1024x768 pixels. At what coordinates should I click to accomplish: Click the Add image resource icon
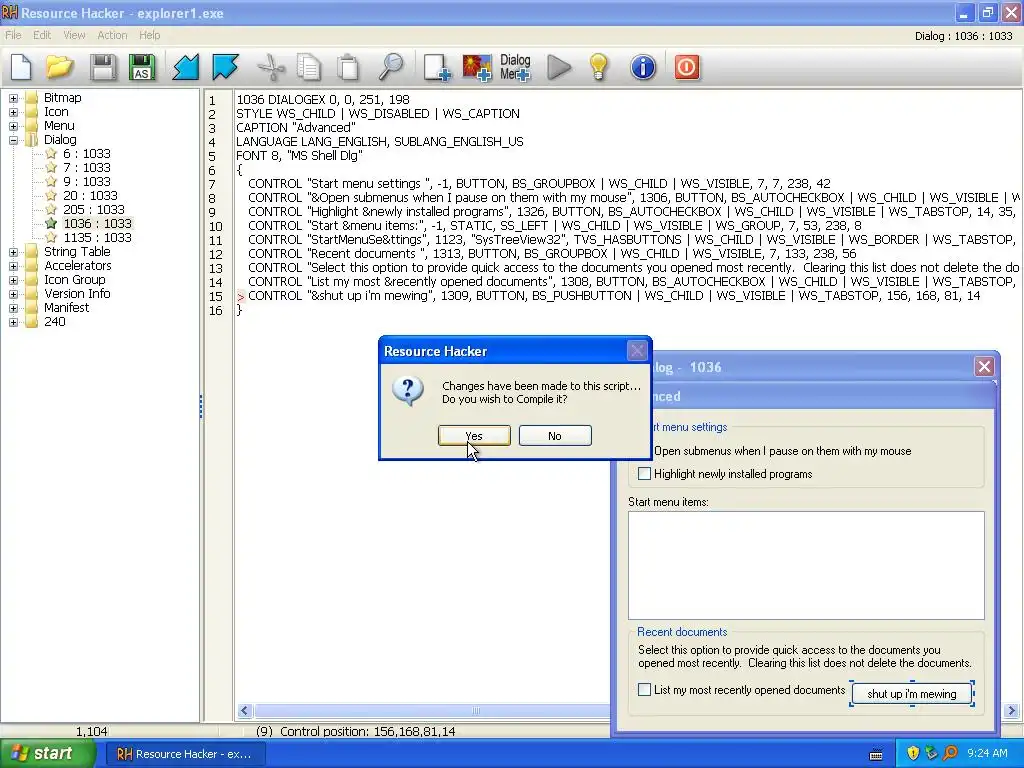point(477,67)
